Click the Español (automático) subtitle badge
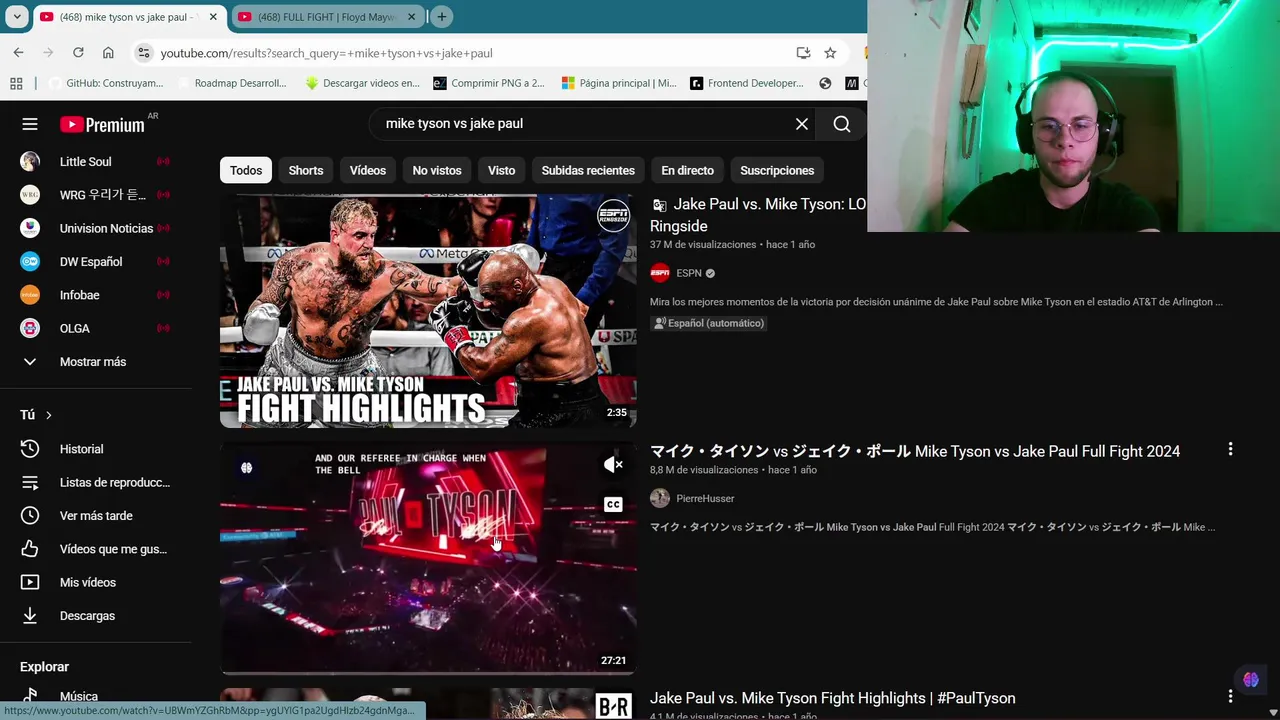 (x=708, y=323)
